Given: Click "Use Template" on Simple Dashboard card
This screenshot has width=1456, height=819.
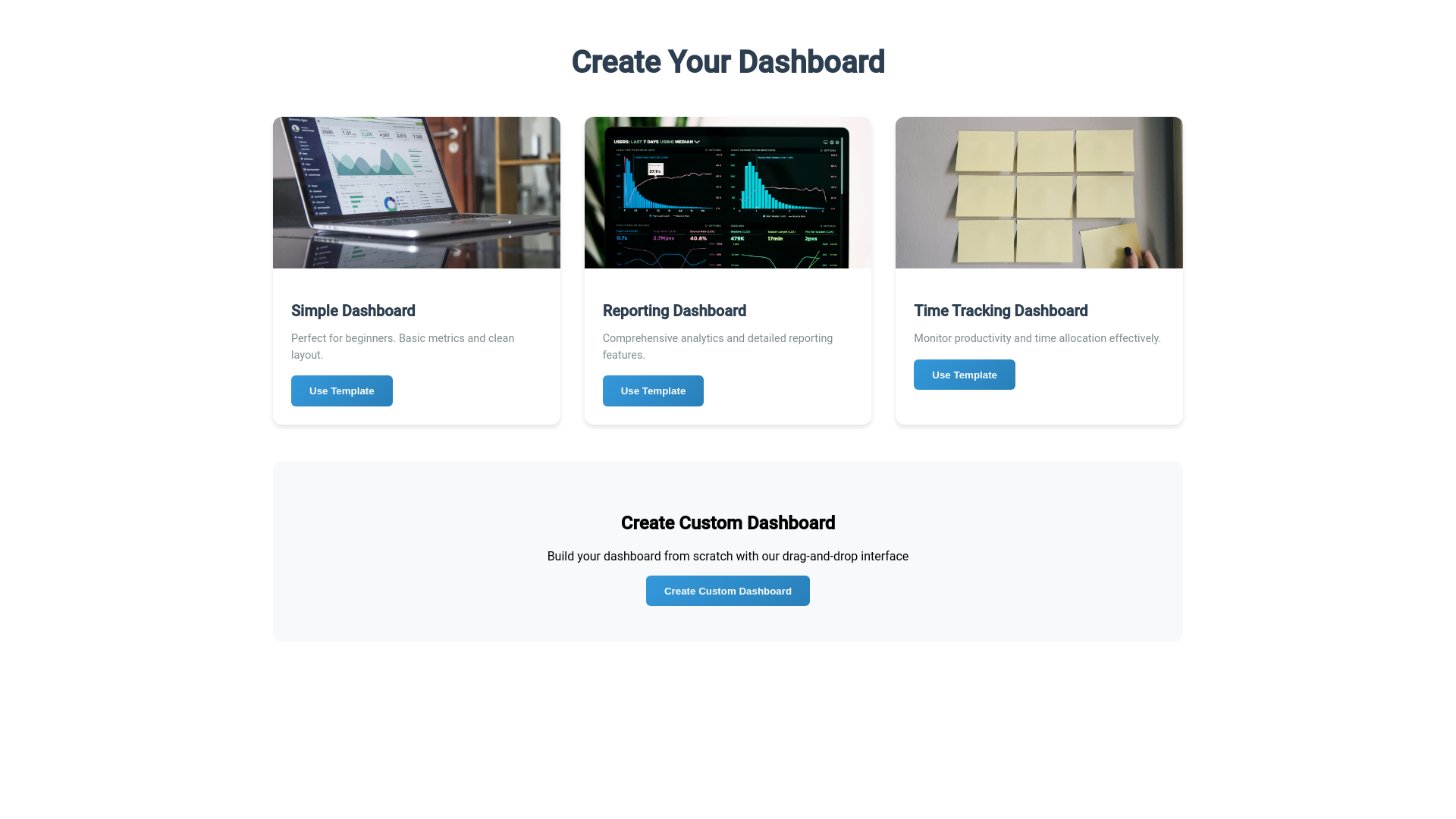Looking at the screenshot, I should click(x=341, y=391).
